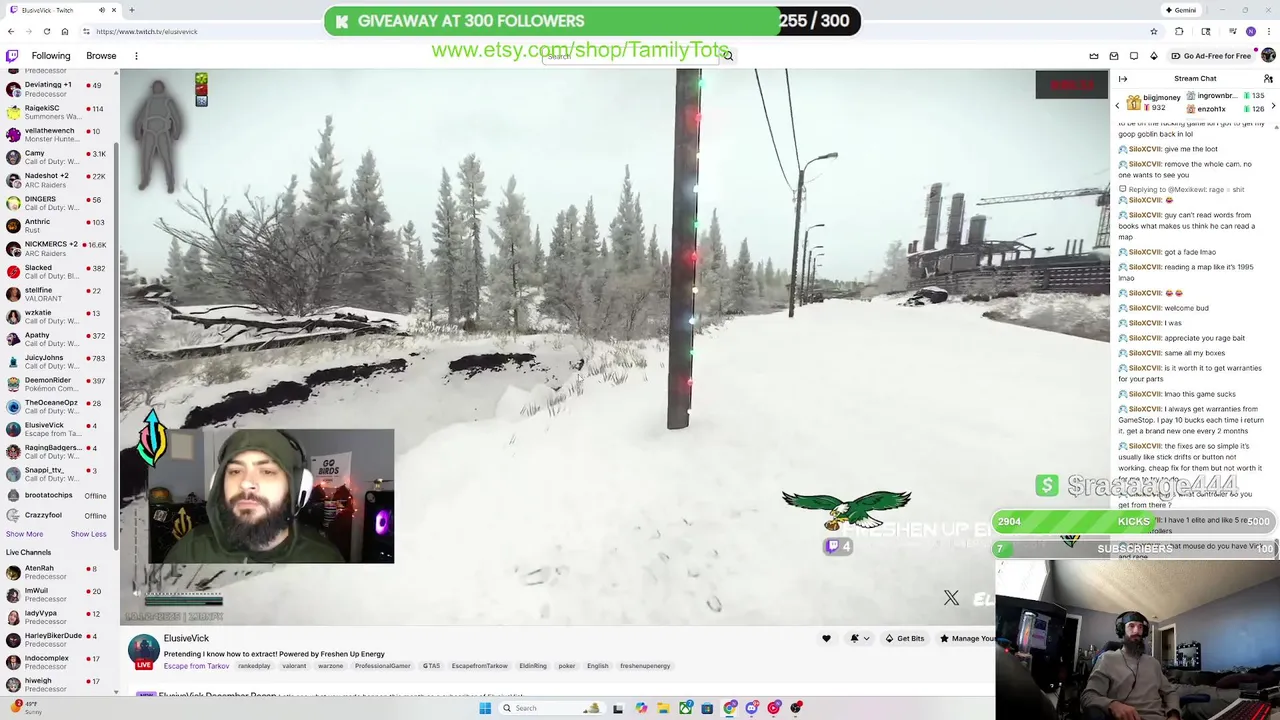Click Go Ad-Free for Free button
The width and height of the screenshot is (1280, 720).
click(x=1211, y=56)
